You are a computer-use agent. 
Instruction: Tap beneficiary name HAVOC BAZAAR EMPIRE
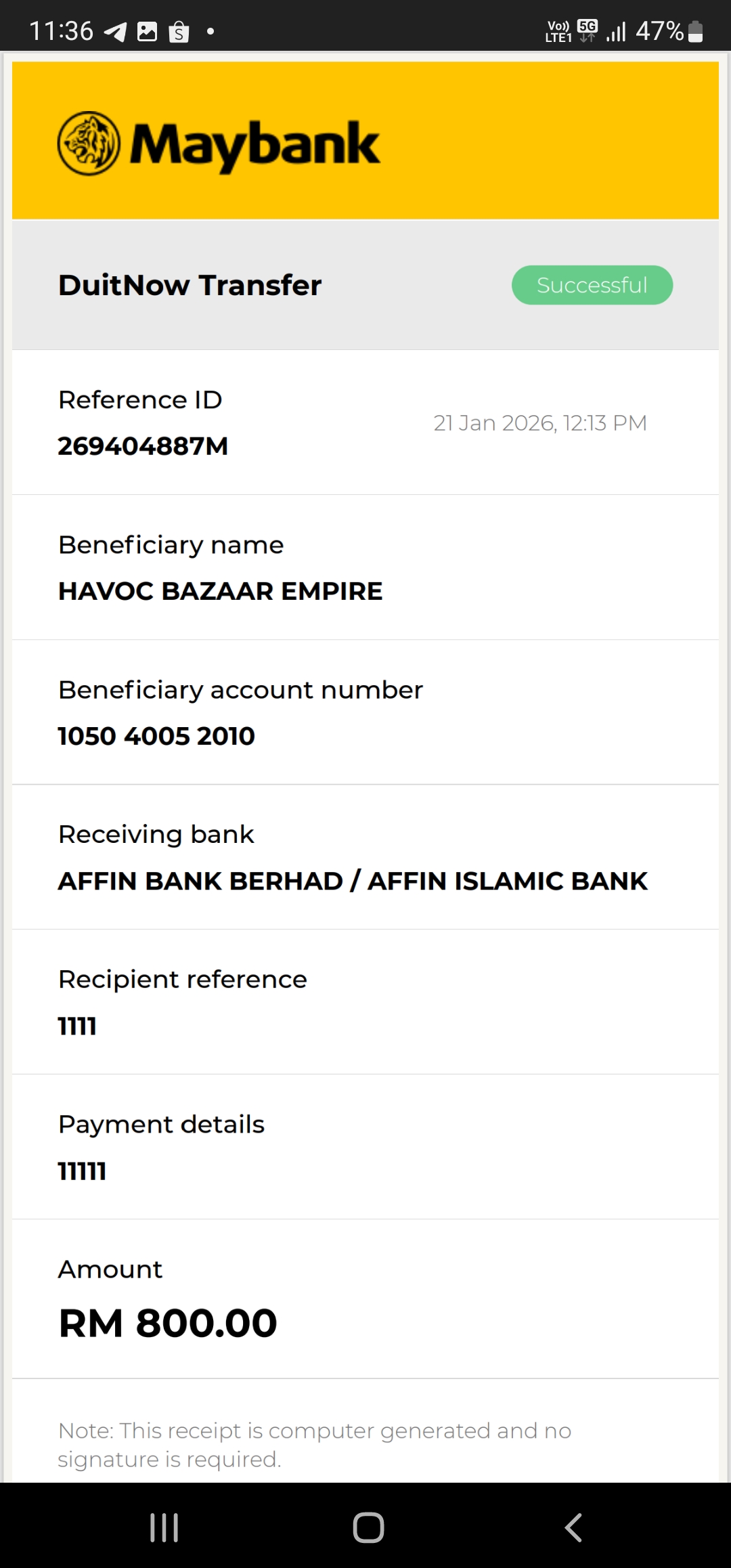tap(220, 591)
